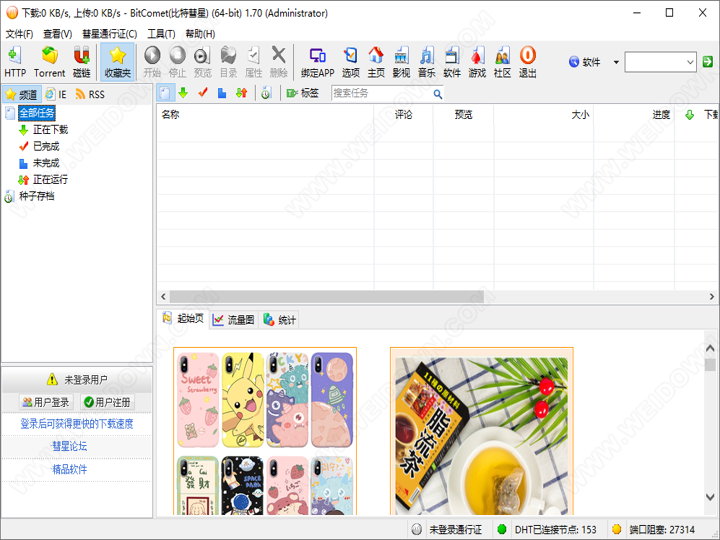Click the 磁链 magnet link icon
Screen dimensions: 720x540
pyautogui.click(x=82, y=61)
